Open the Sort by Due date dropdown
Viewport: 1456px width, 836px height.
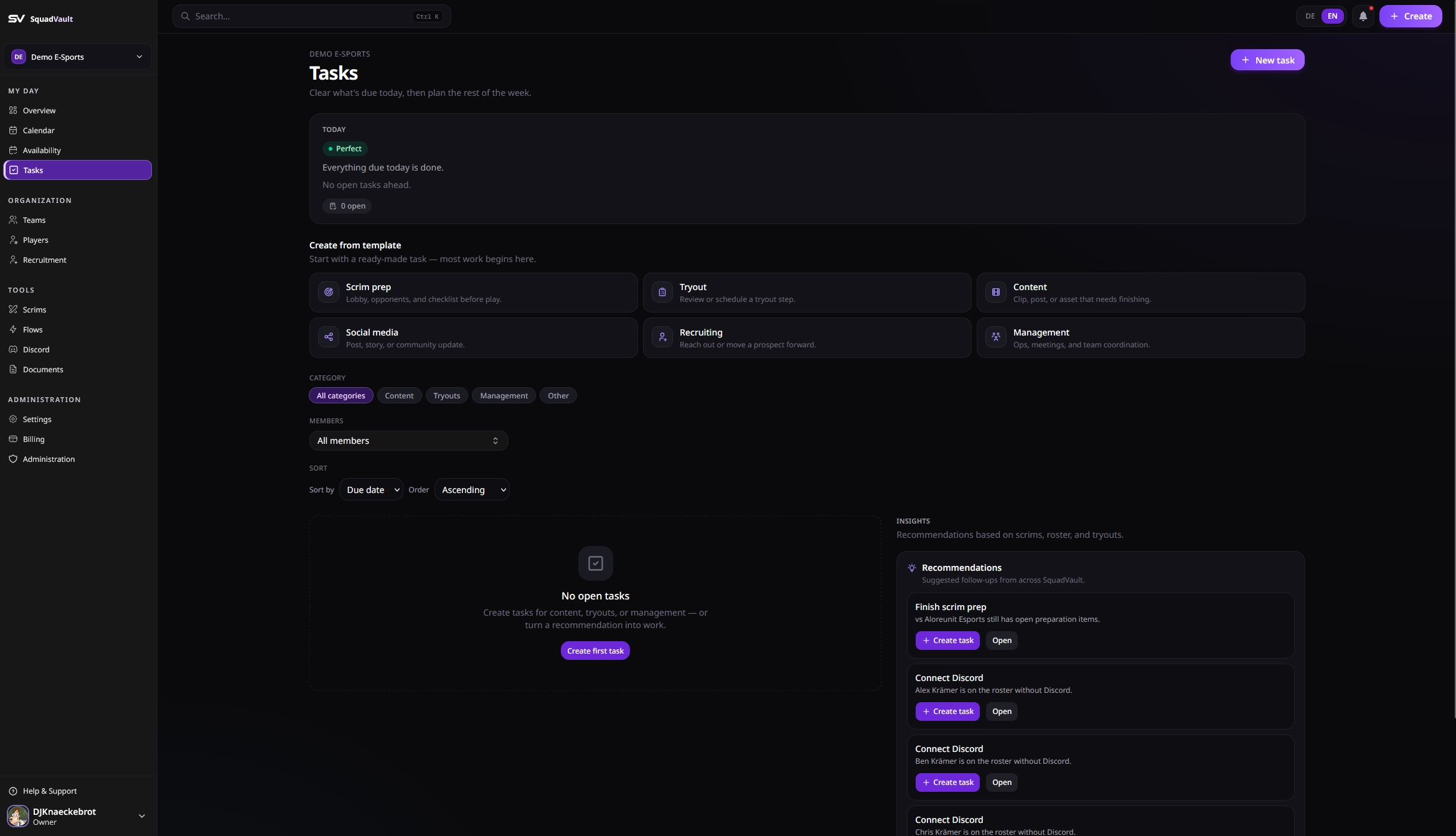(x=372, y=490)
